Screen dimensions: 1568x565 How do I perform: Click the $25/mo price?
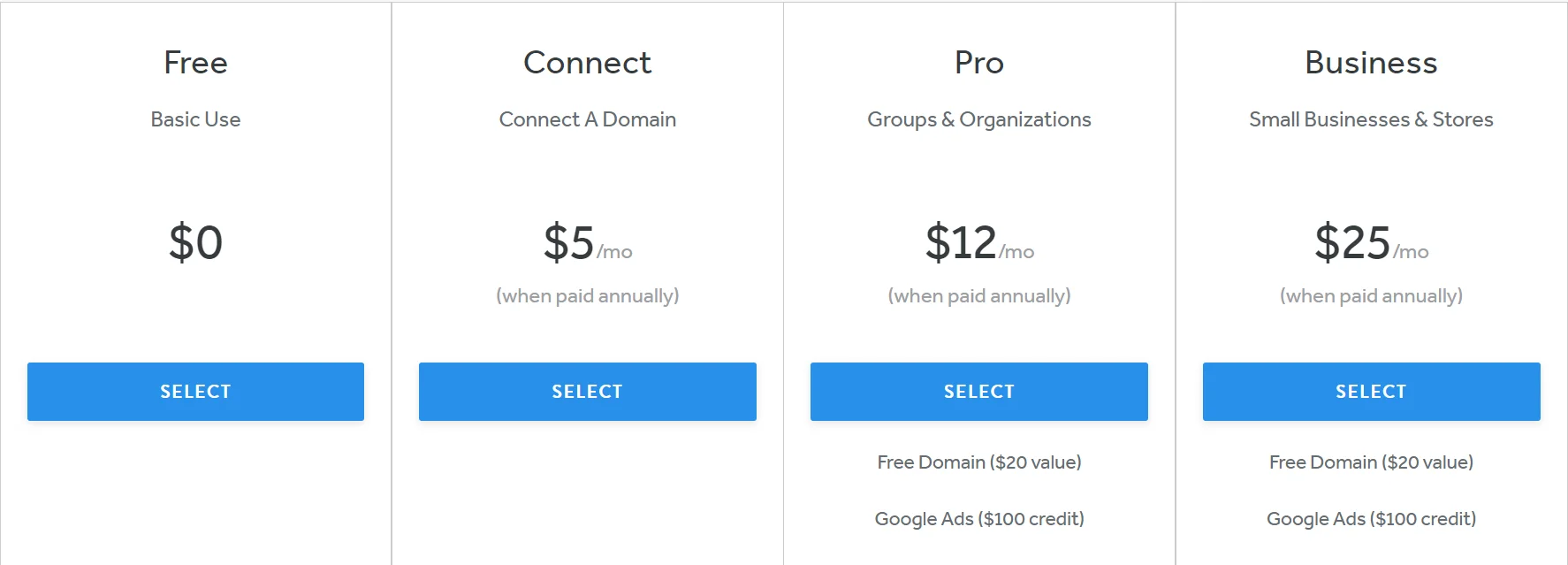pos(1370,242)
